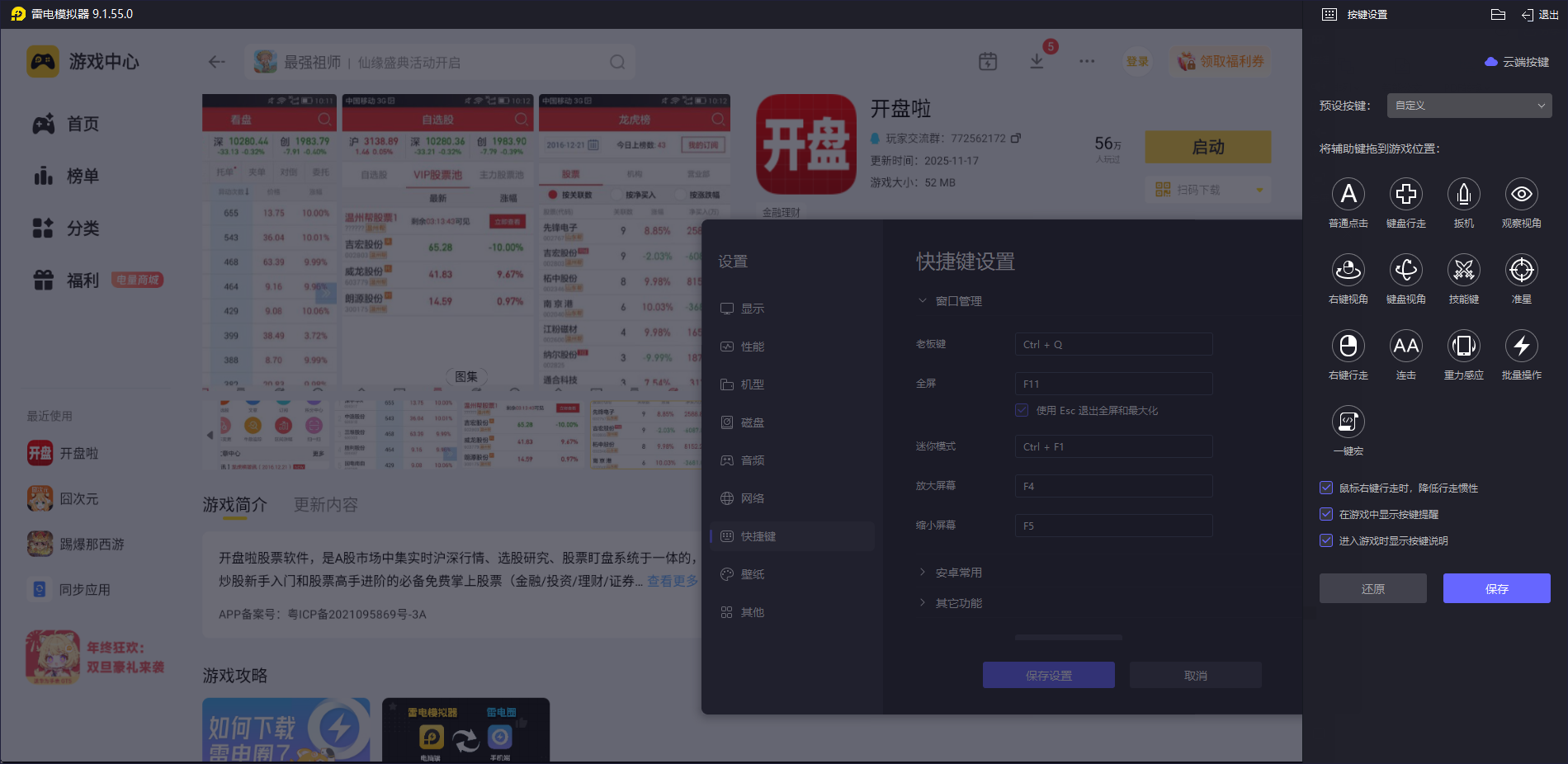Open 福利 gift section in sidebar
This screenshot has height=764, width=1568.
point(66,281)
